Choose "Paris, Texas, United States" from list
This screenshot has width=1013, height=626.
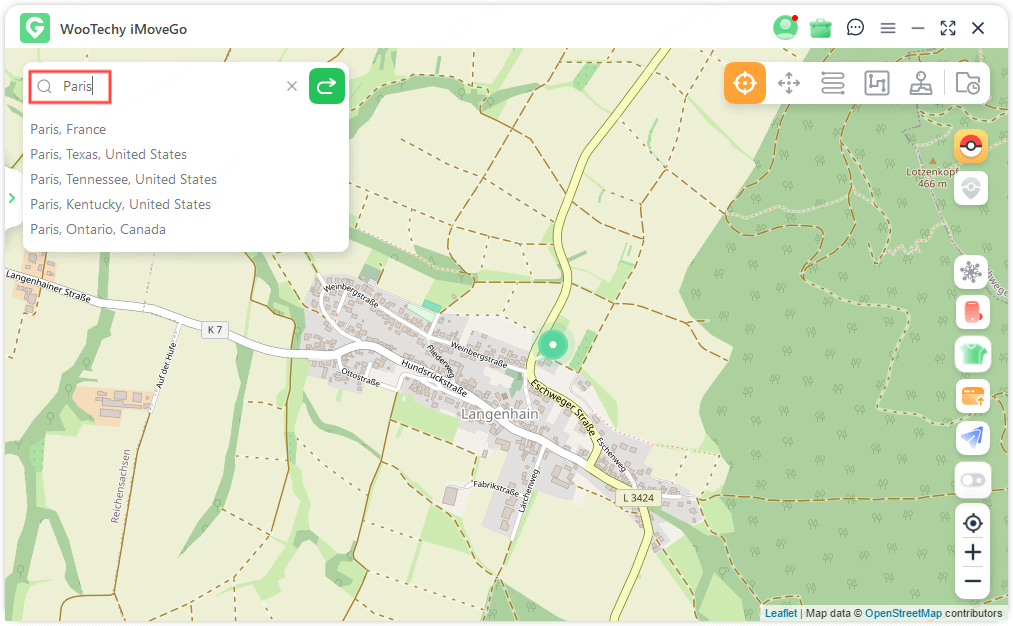[108, 154]
